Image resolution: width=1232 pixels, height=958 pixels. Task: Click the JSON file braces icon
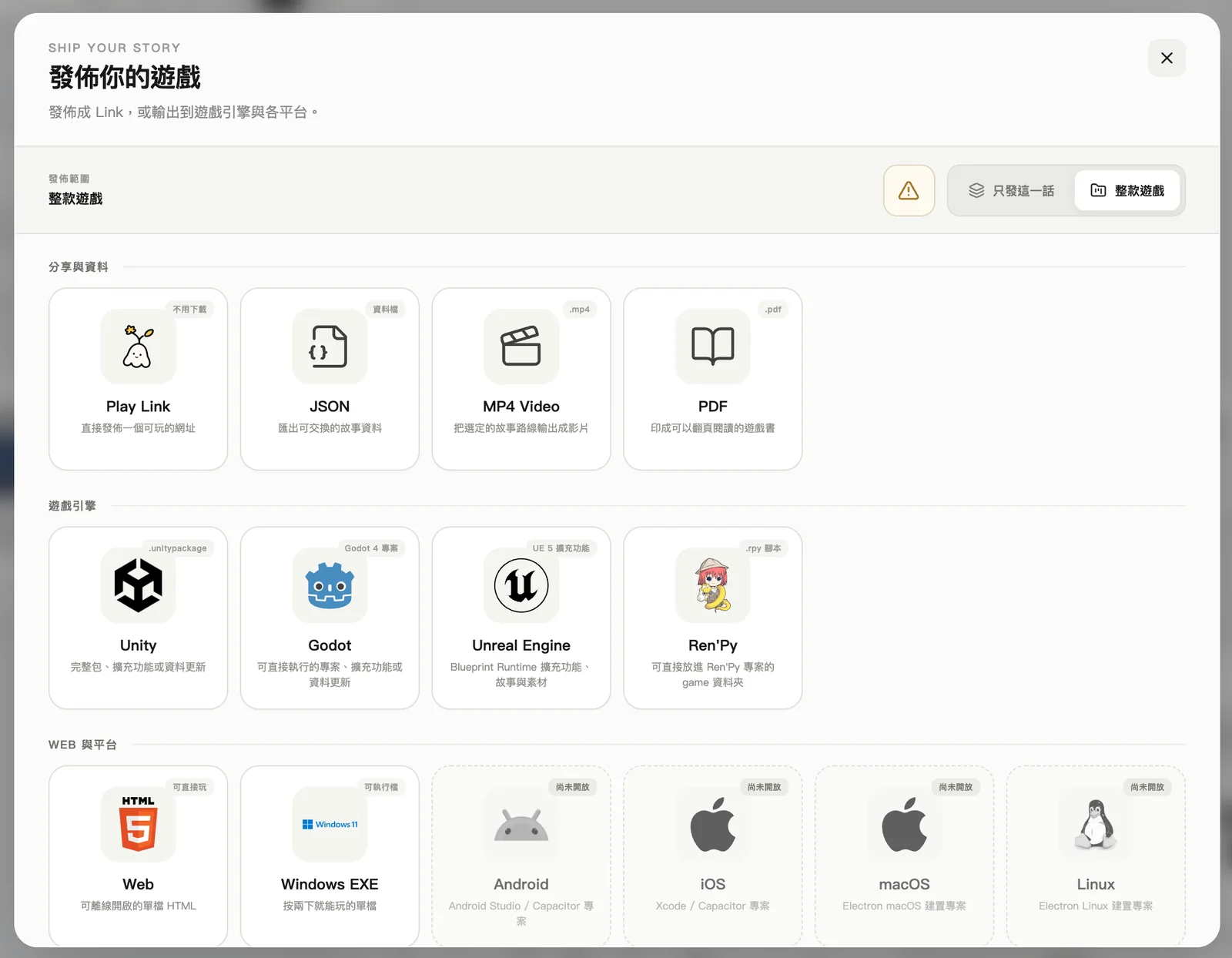(x=330, y=347)
